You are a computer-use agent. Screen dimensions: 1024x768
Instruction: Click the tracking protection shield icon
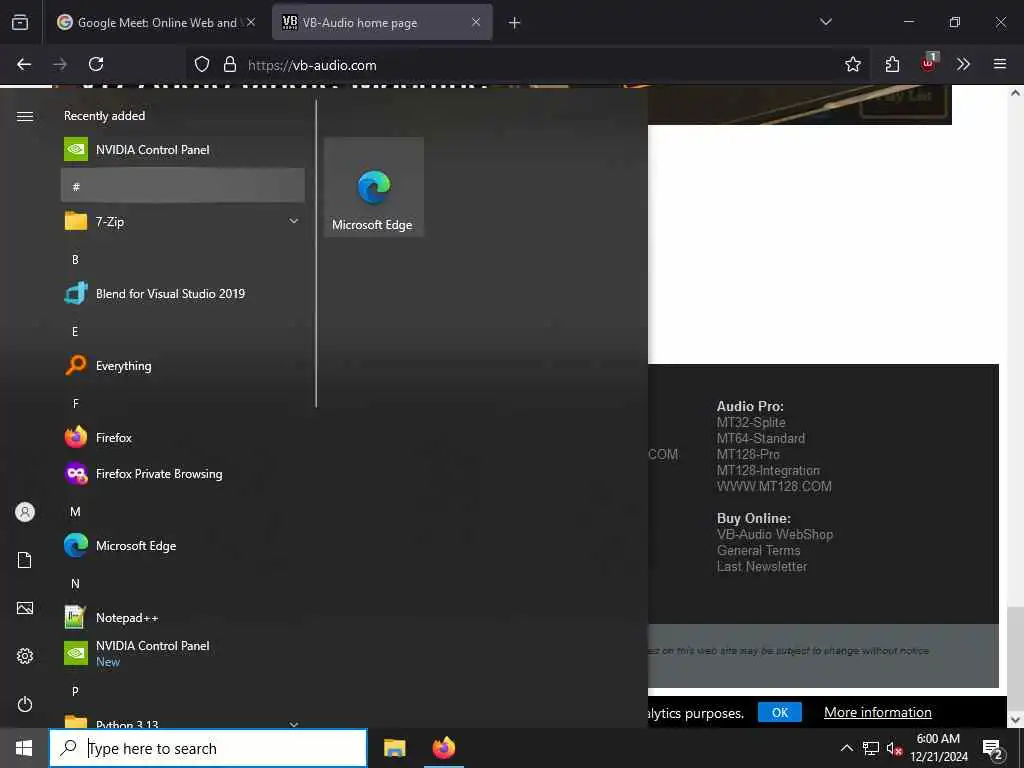[202, 64]
